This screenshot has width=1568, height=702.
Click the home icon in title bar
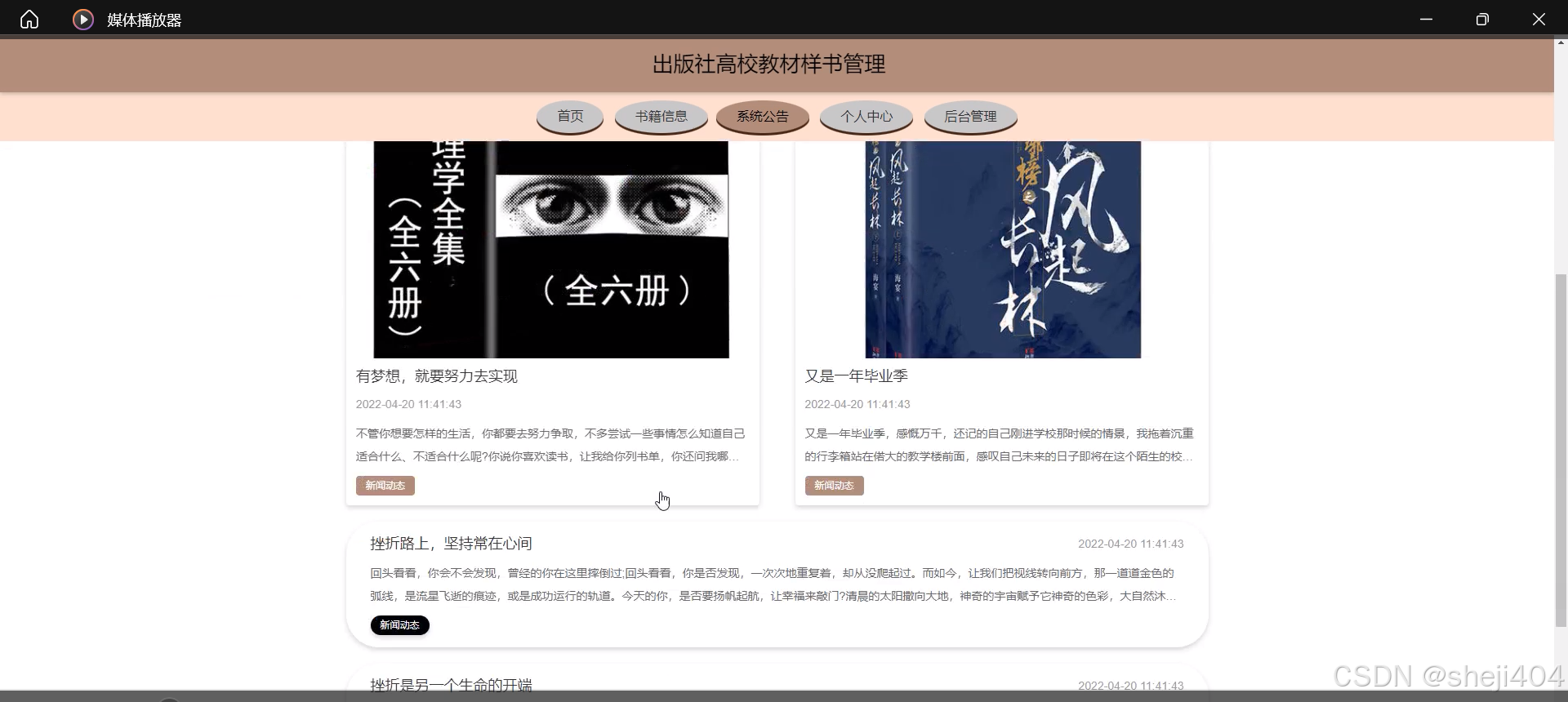click(29, 19)
